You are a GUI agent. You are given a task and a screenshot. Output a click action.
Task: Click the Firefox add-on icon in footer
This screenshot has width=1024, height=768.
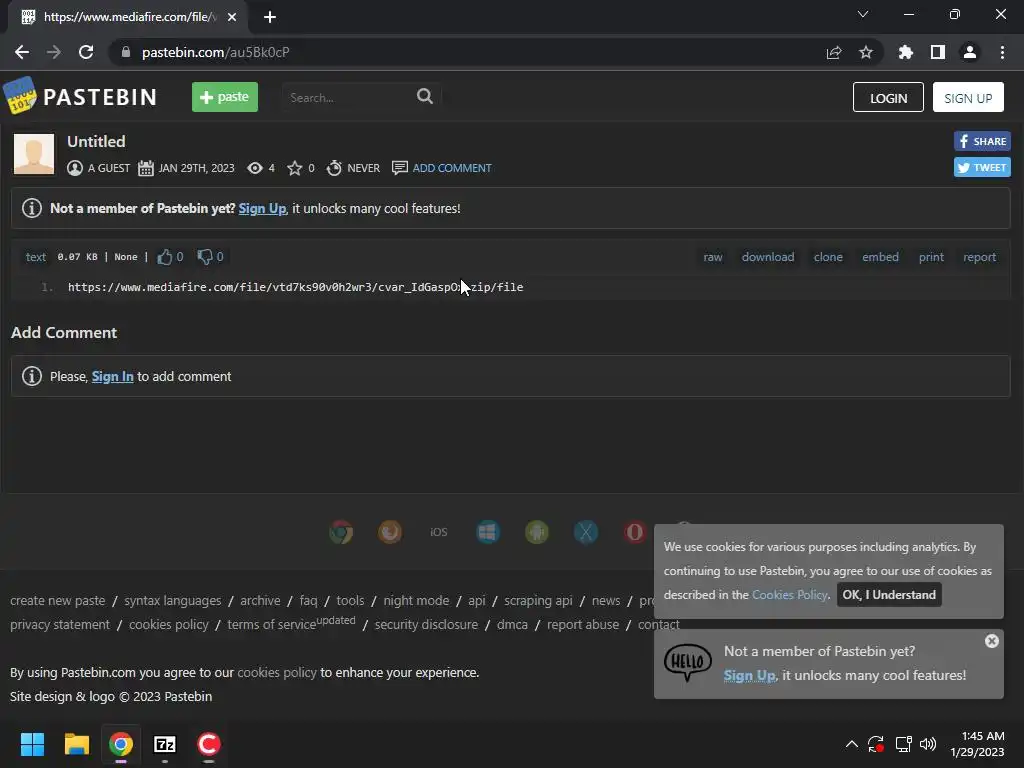(390, 532)
